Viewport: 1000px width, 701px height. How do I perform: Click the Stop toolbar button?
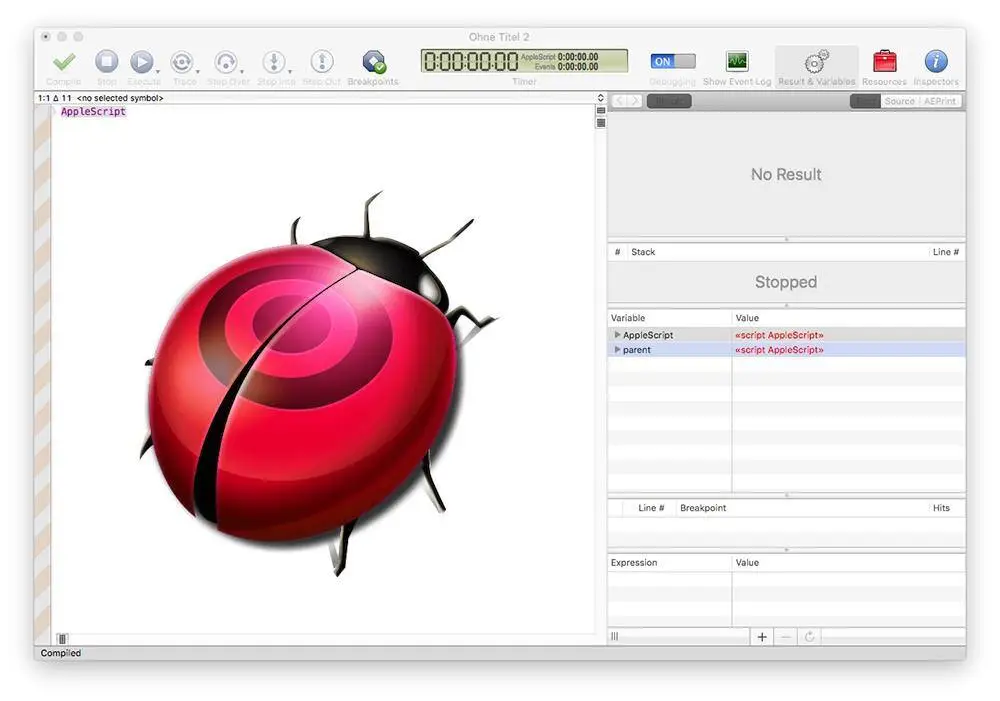click(x=107, y=61)
